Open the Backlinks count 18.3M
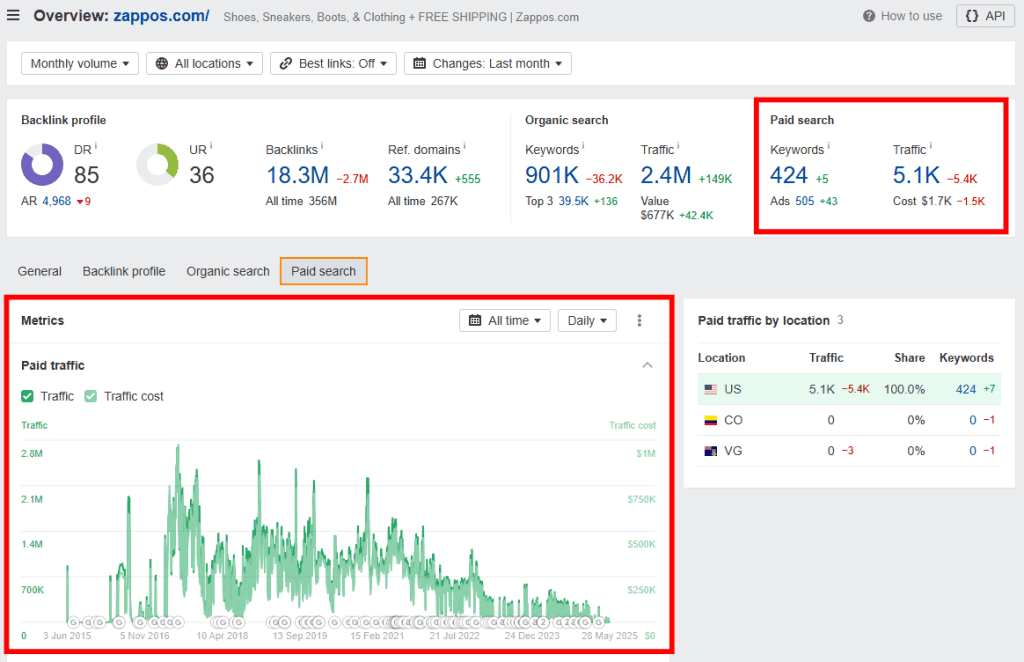The width and height of the screenshot is (1024, 662). (x=297, y=175)
